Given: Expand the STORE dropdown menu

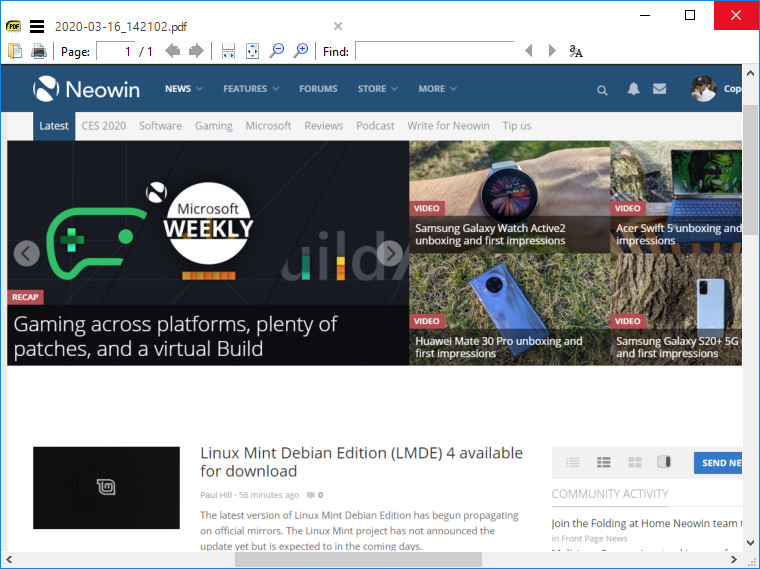Looking at the screenshot, I should click(x=378, y=89).
